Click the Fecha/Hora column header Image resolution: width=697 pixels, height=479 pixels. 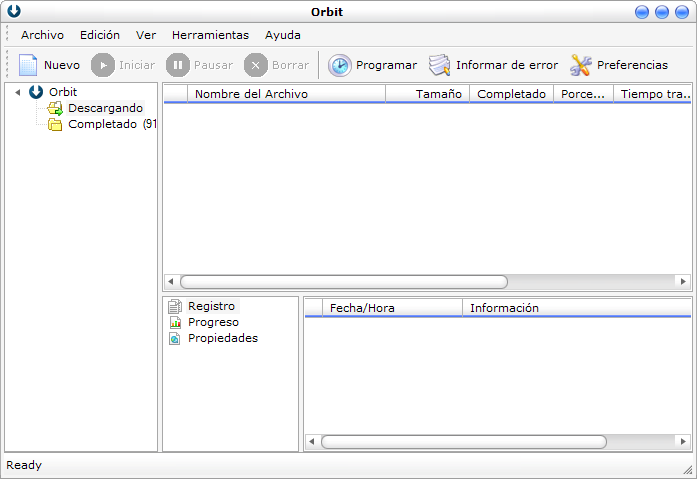tap(362, 308)
